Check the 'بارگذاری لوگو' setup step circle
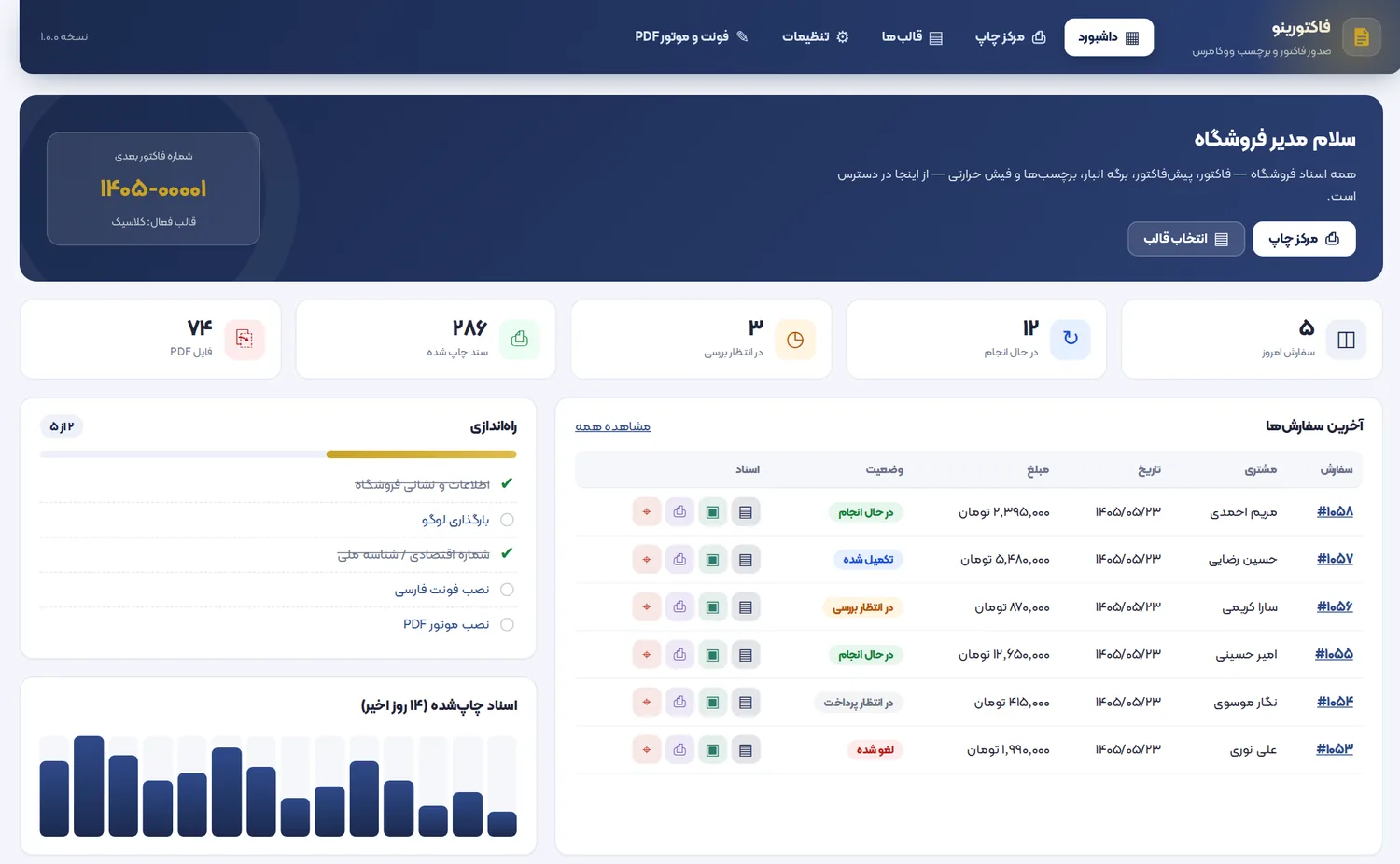Screen dimensions: 1400x864 click(507, 520)
